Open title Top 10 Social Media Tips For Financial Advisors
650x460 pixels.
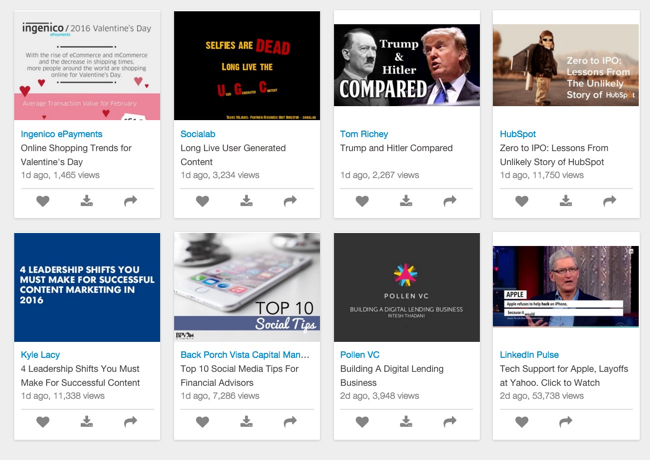click(239, 375)
